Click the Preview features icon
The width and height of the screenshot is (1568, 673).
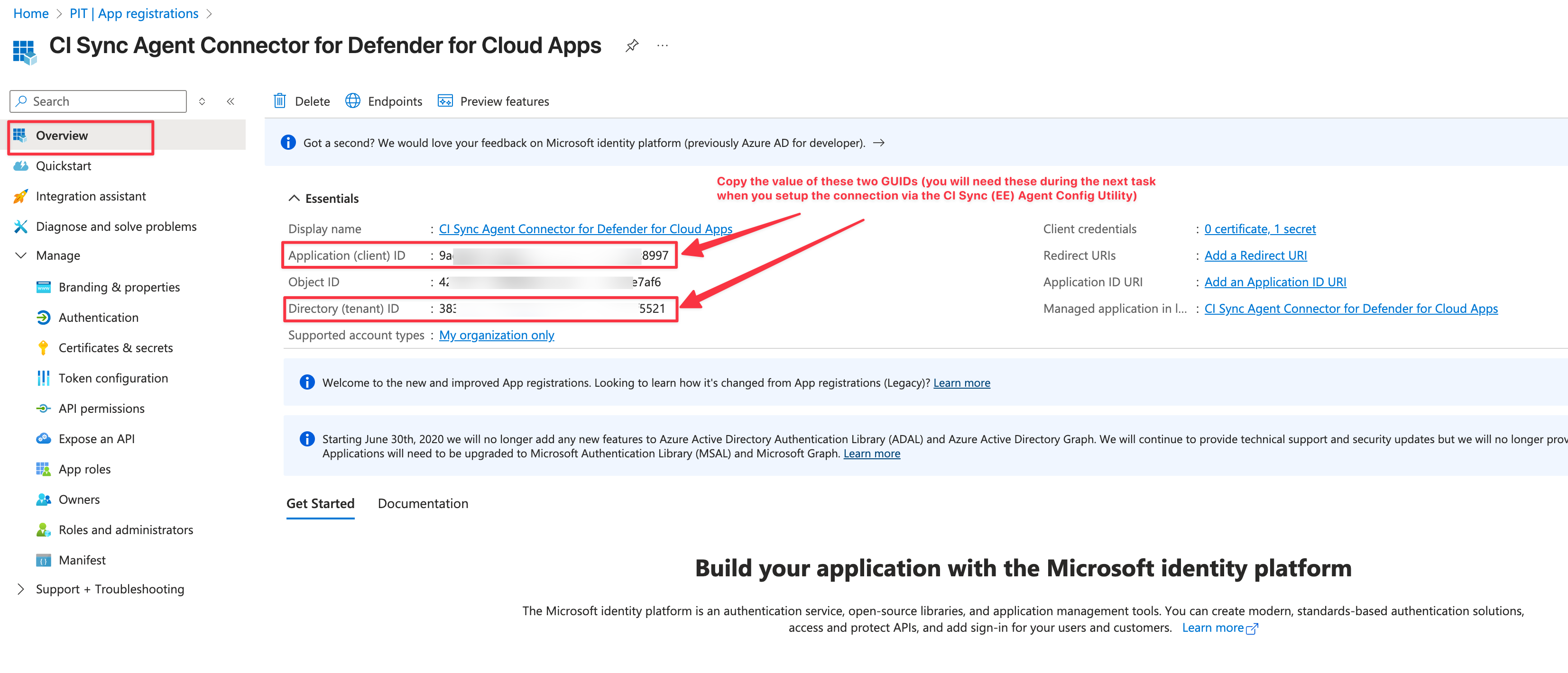click(445, 101)
